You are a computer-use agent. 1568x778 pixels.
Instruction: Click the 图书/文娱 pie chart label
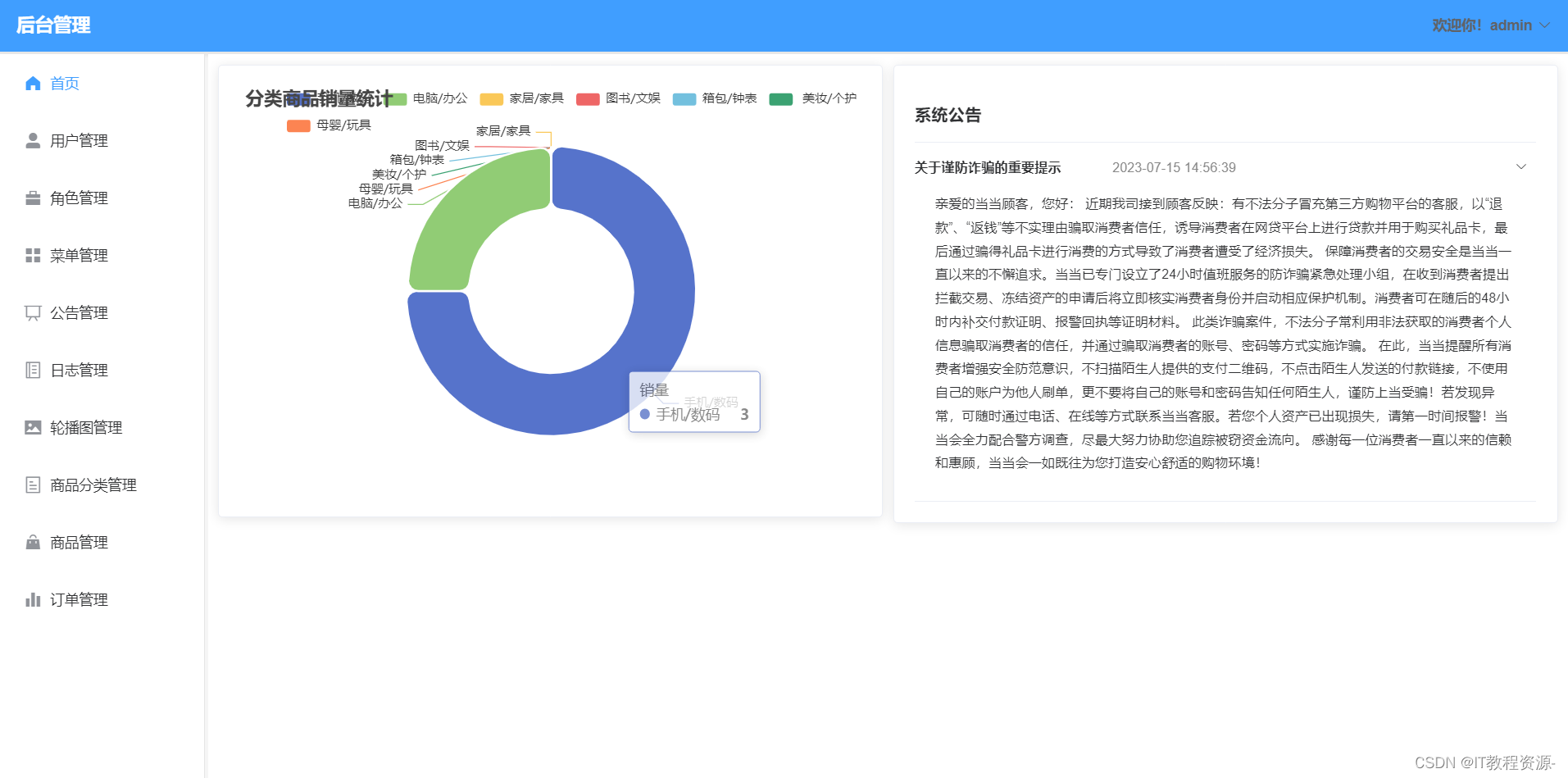pos(442,146)
